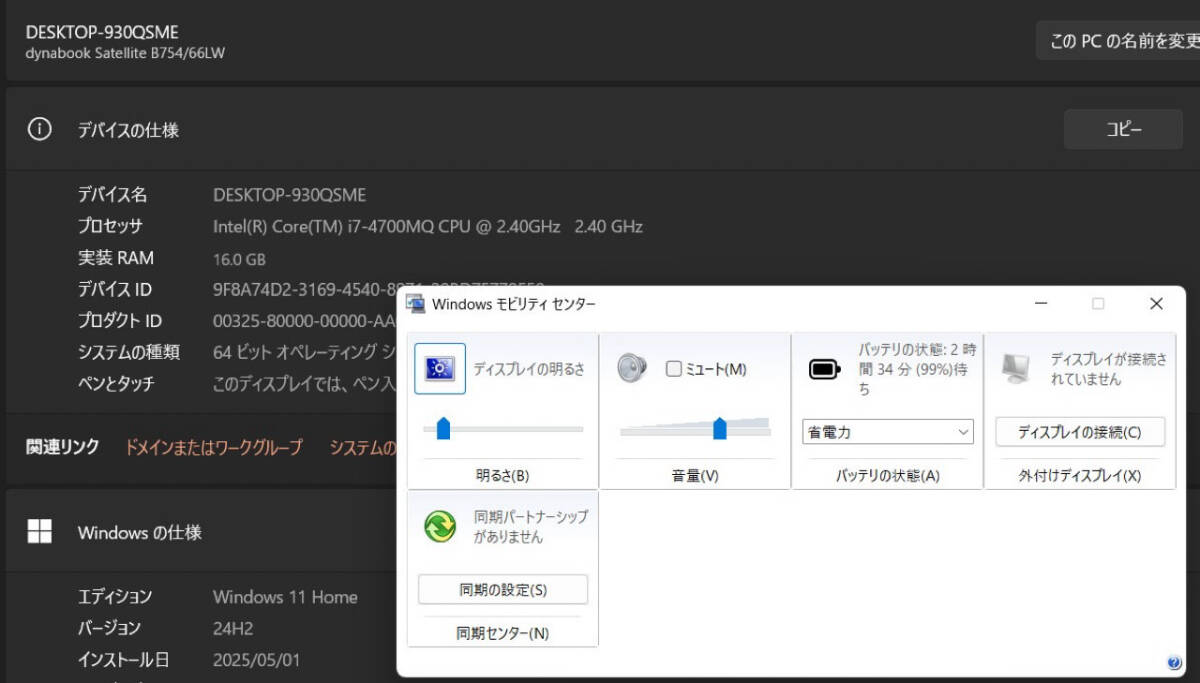
Task: Close the Windows モビリティ センター window
Action: (x=1156, y=303)
